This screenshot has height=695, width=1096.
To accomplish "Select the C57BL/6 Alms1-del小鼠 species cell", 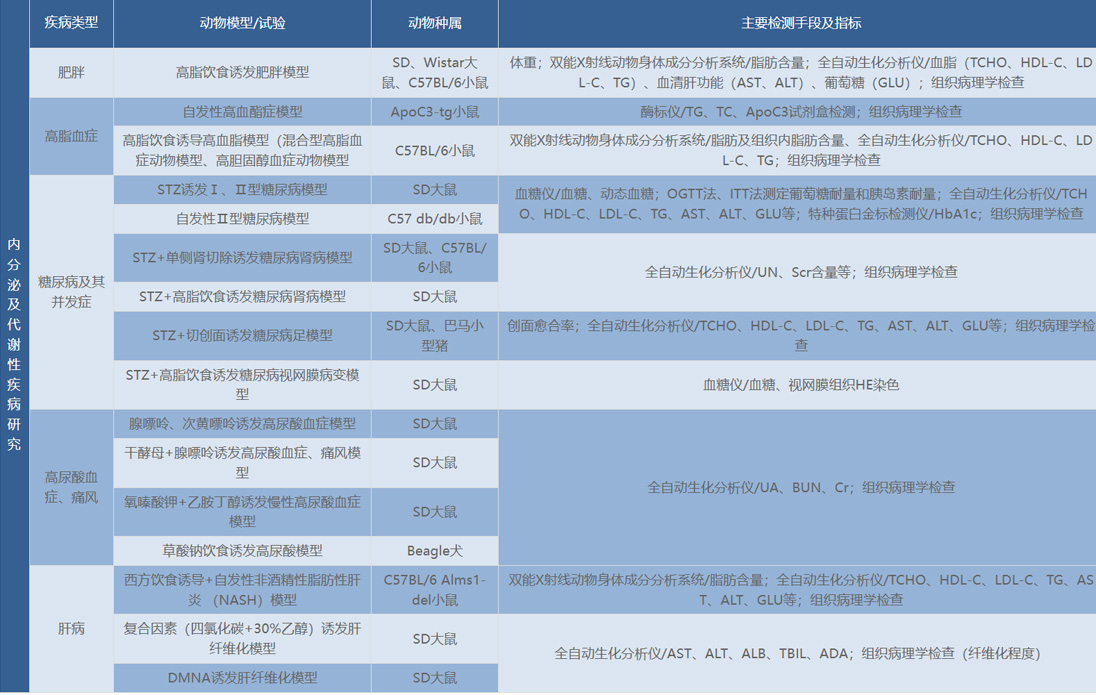I will point(435,590).
